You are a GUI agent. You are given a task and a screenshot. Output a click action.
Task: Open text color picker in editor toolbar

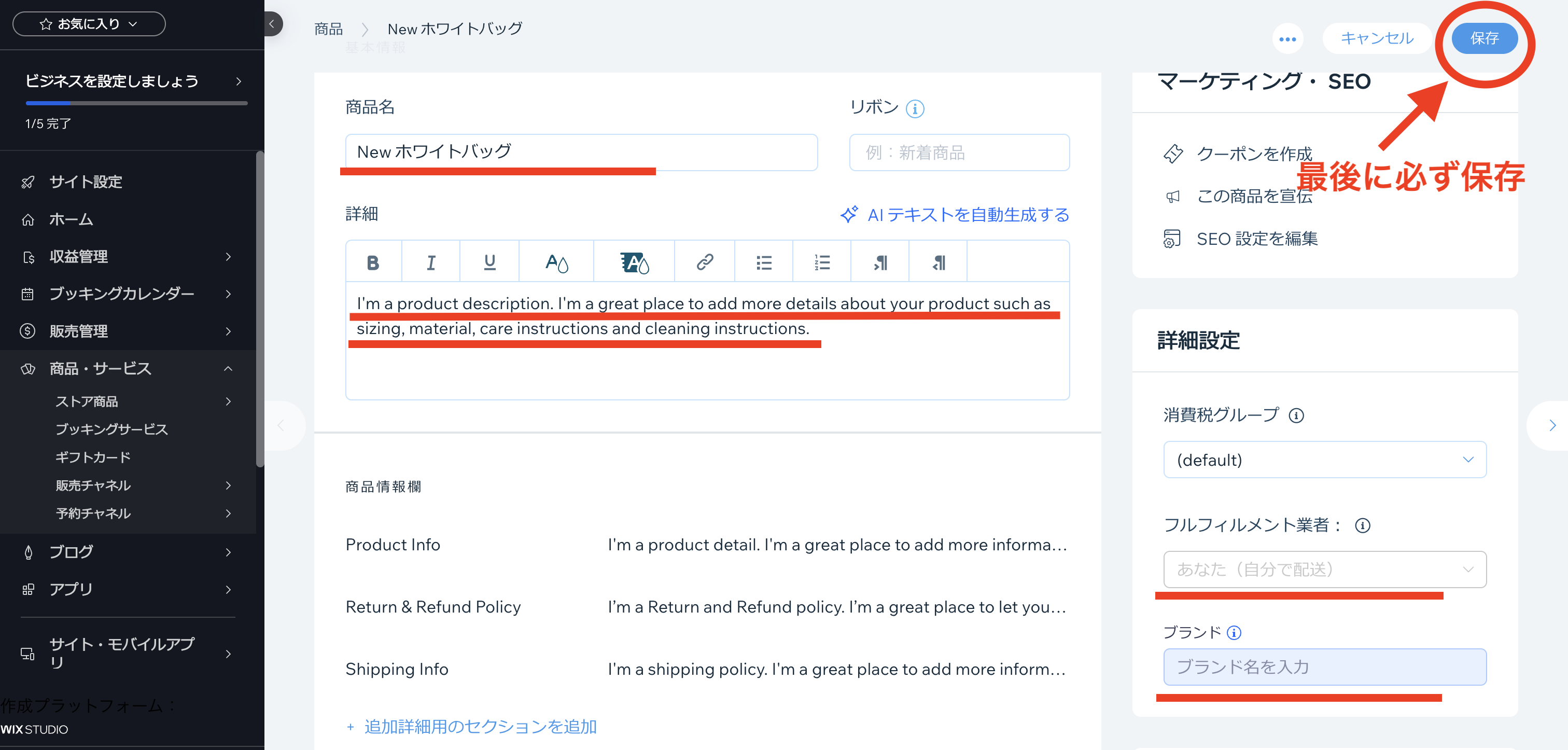click(x=556, y=262)
